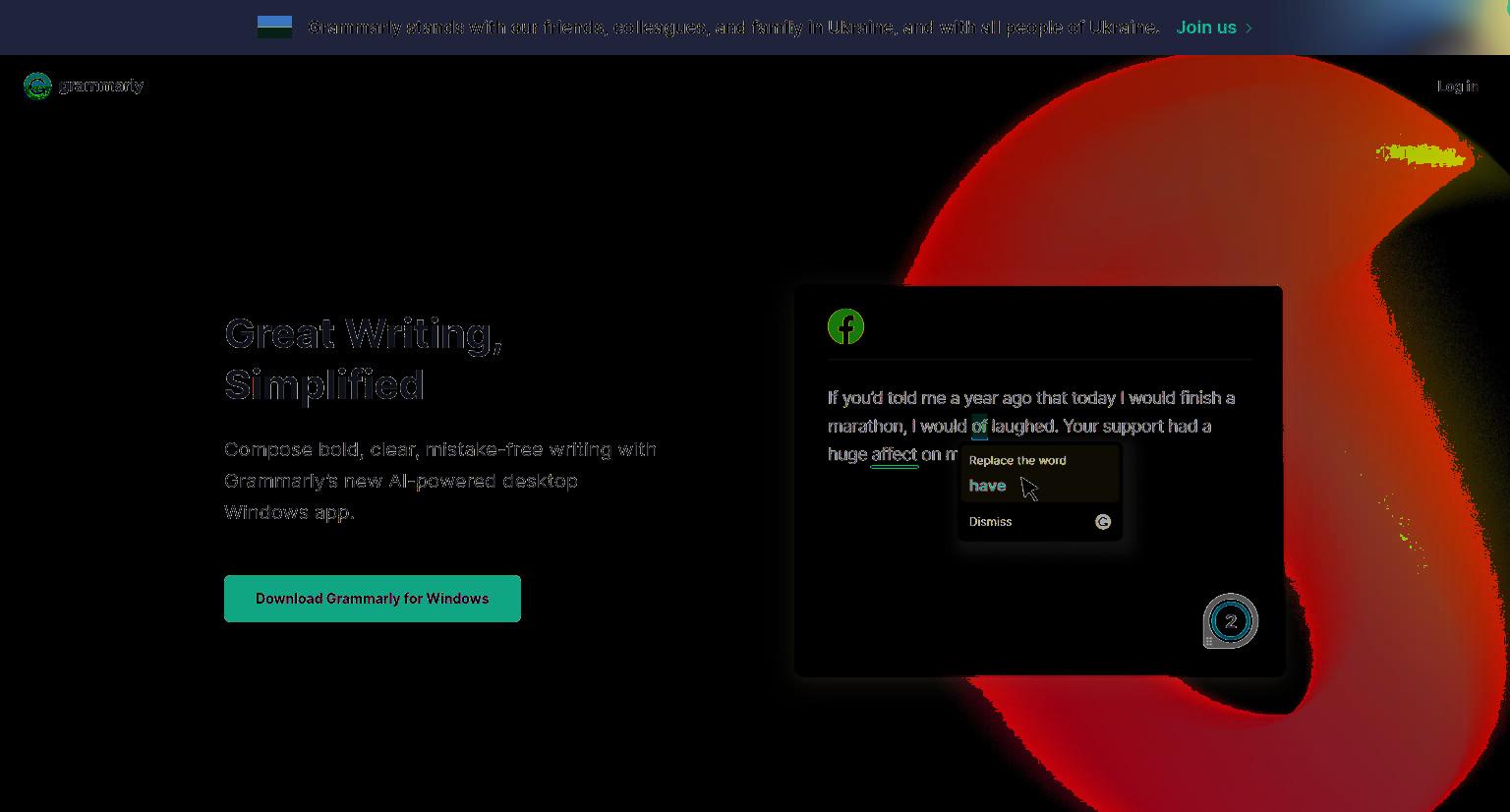The width and height of the screenshot is (1510, 812).
Task: Click the small Grammarly icon in suggestion popup
Action: tap(1103, 522)
